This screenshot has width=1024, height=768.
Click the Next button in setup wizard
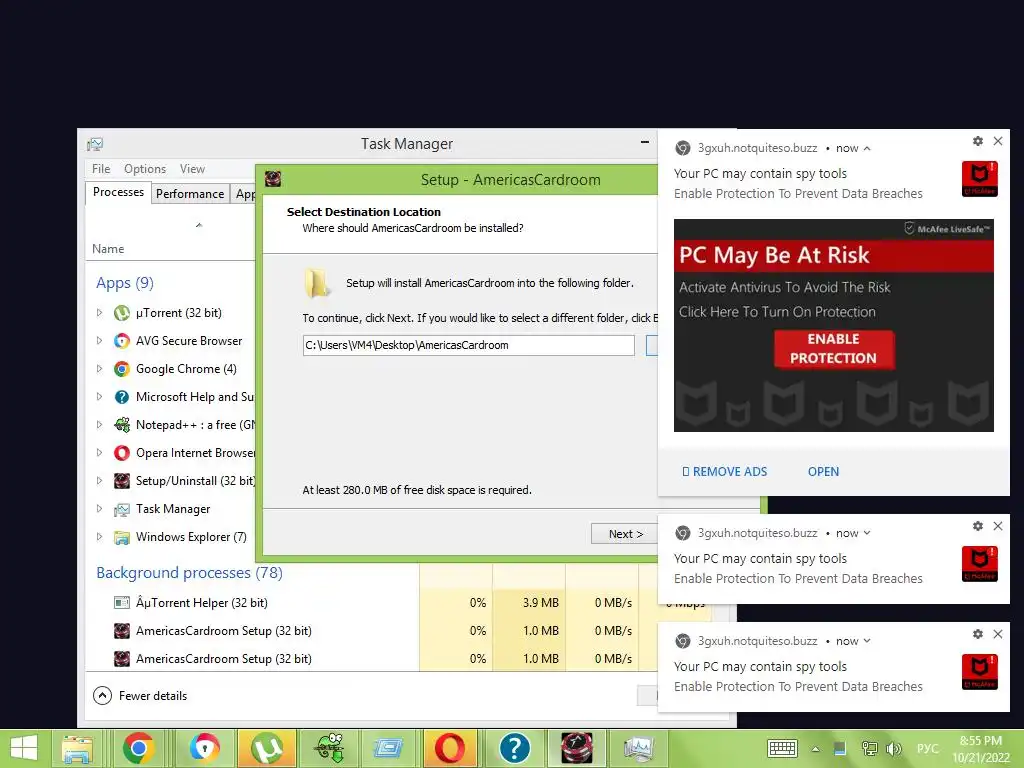(x=625, y=534)
